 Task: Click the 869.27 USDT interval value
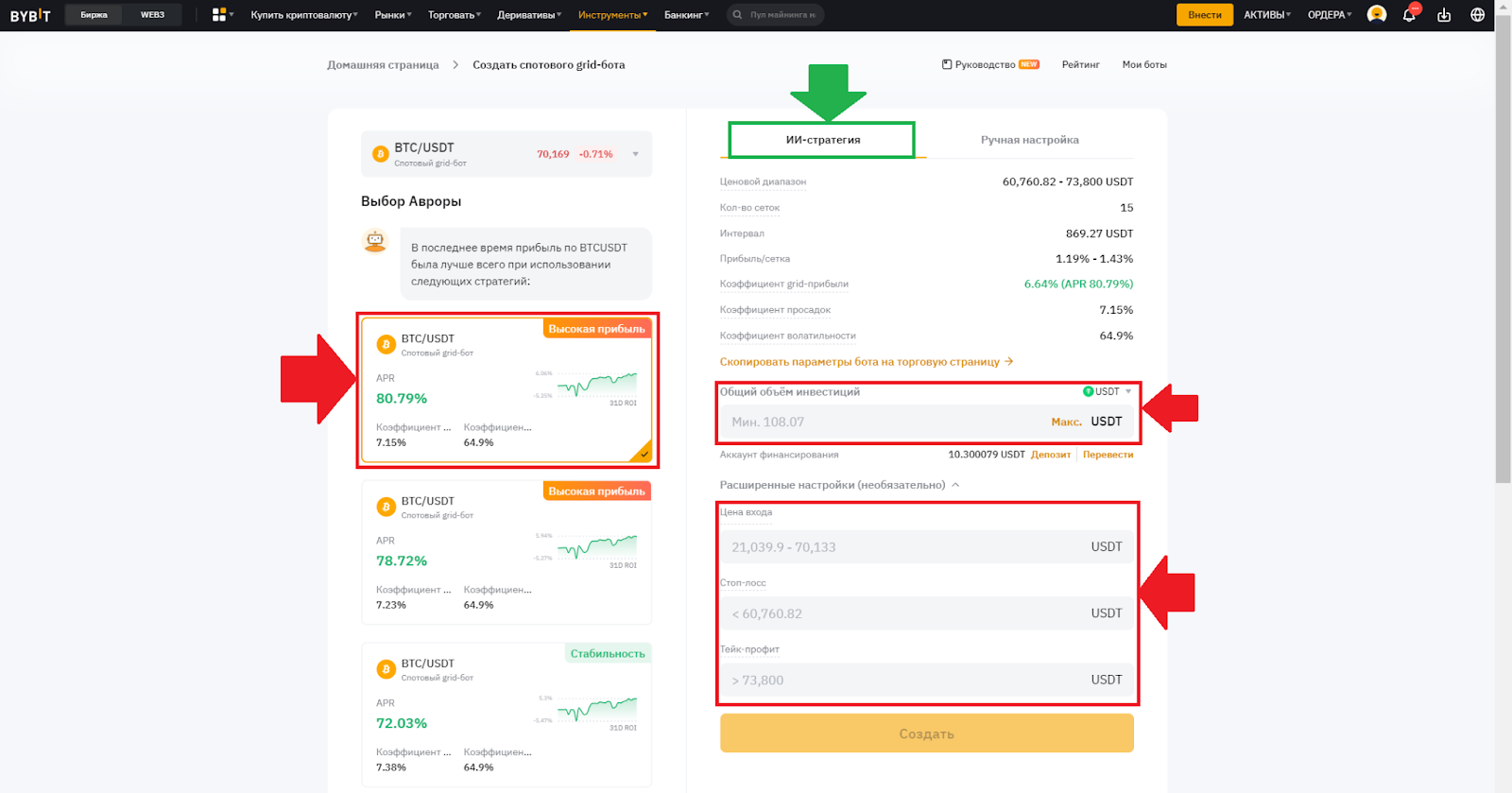[x=1099, y=233]
